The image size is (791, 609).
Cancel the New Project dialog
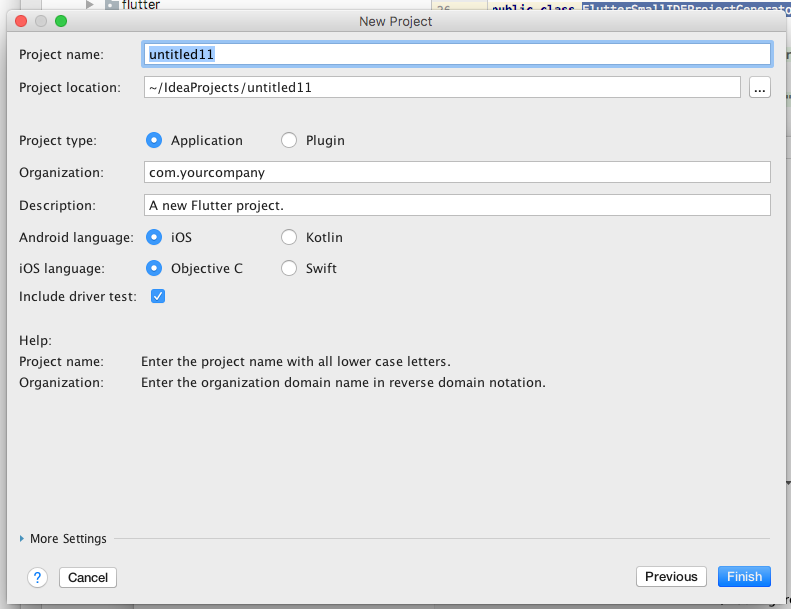88,577
